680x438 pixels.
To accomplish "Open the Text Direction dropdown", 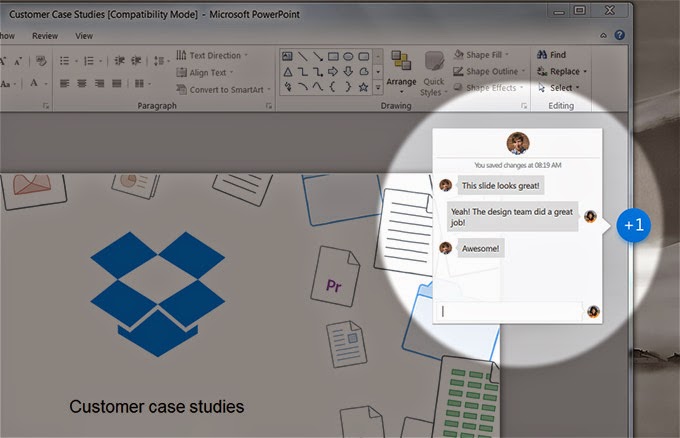I will coord(212,56).
